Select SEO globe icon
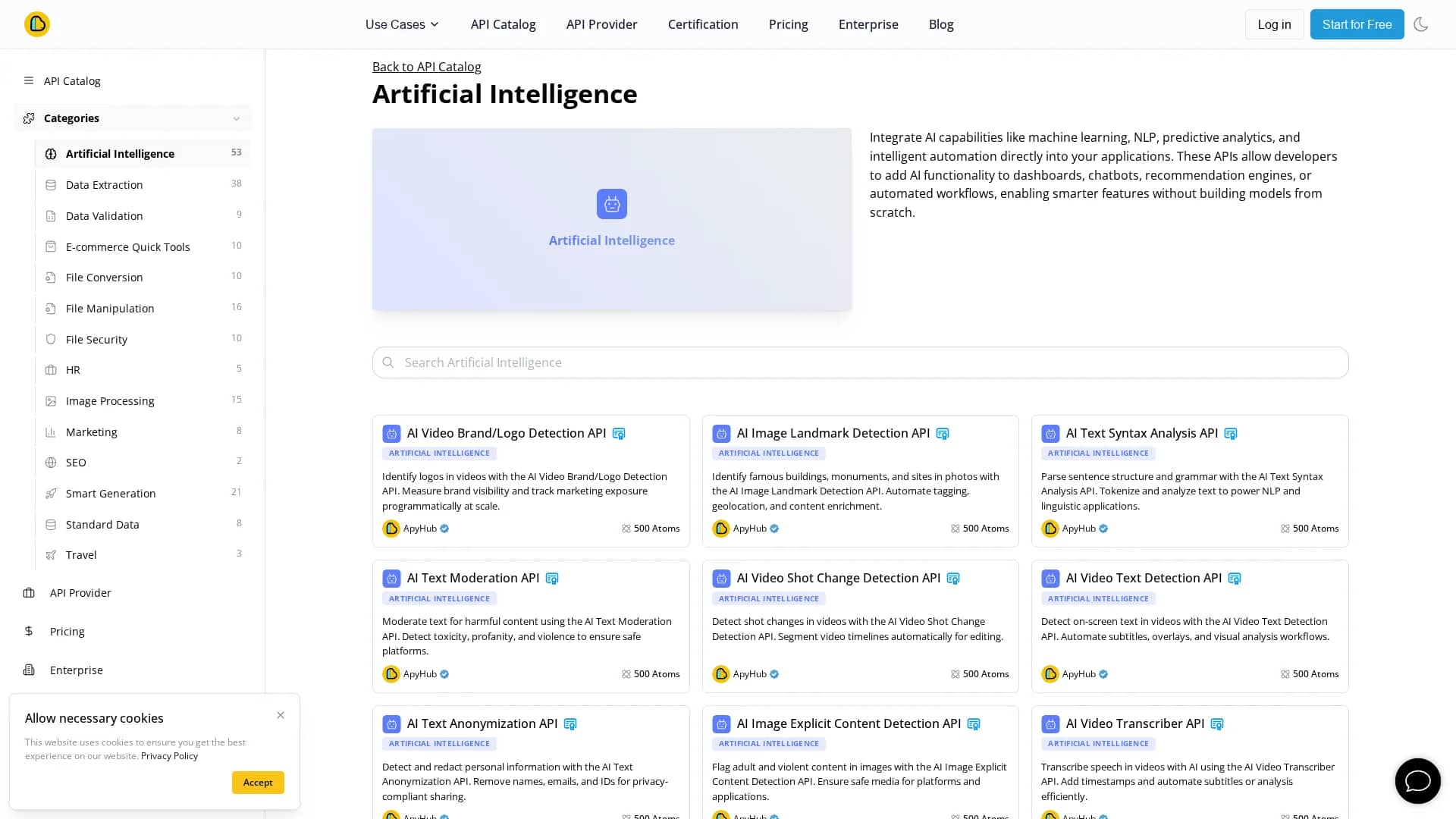This screenshot has width=1456, height=819. (x=51, y=463)
